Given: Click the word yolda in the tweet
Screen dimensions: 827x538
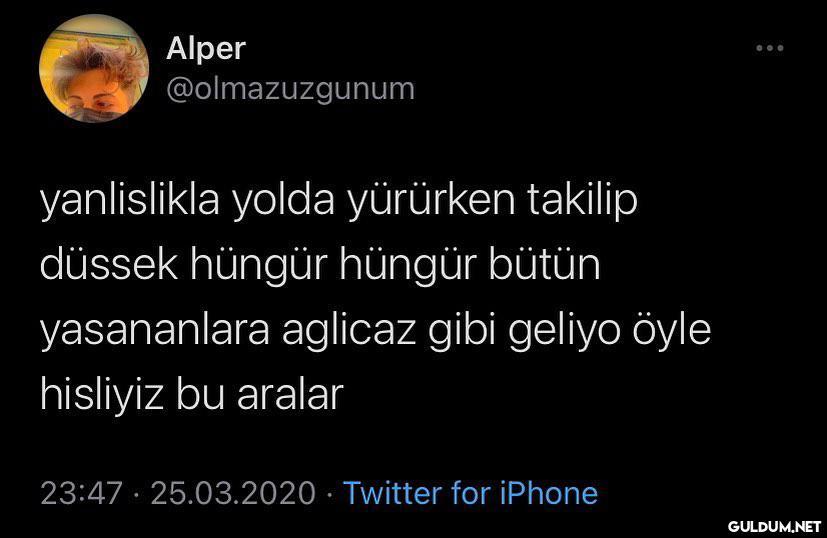Looking at the screenshot, I should tap(283, 200).
